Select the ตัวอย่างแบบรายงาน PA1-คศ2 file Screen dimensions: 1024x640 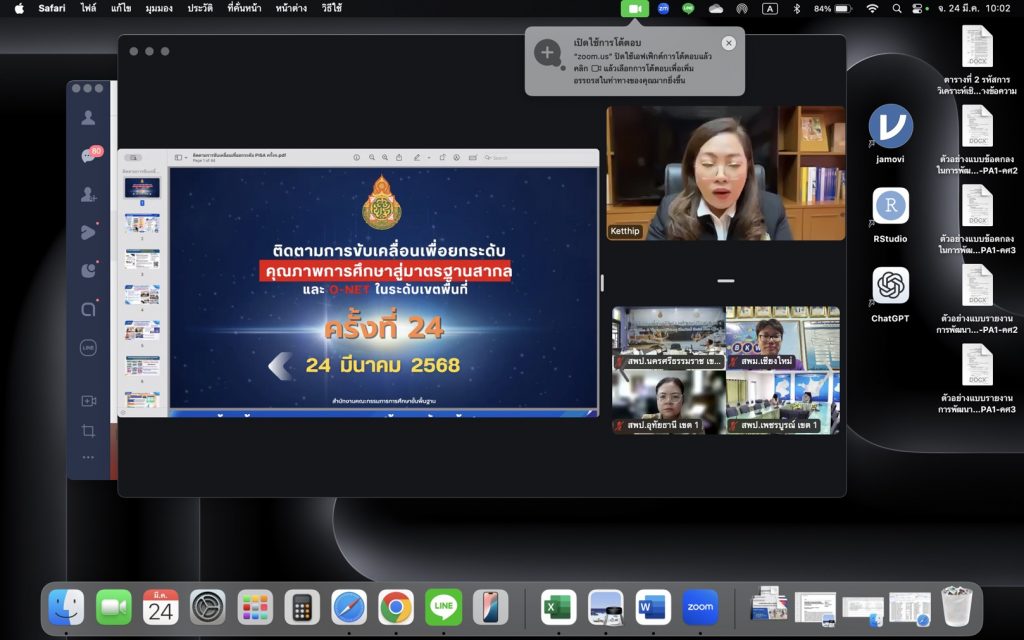(977, 299)
